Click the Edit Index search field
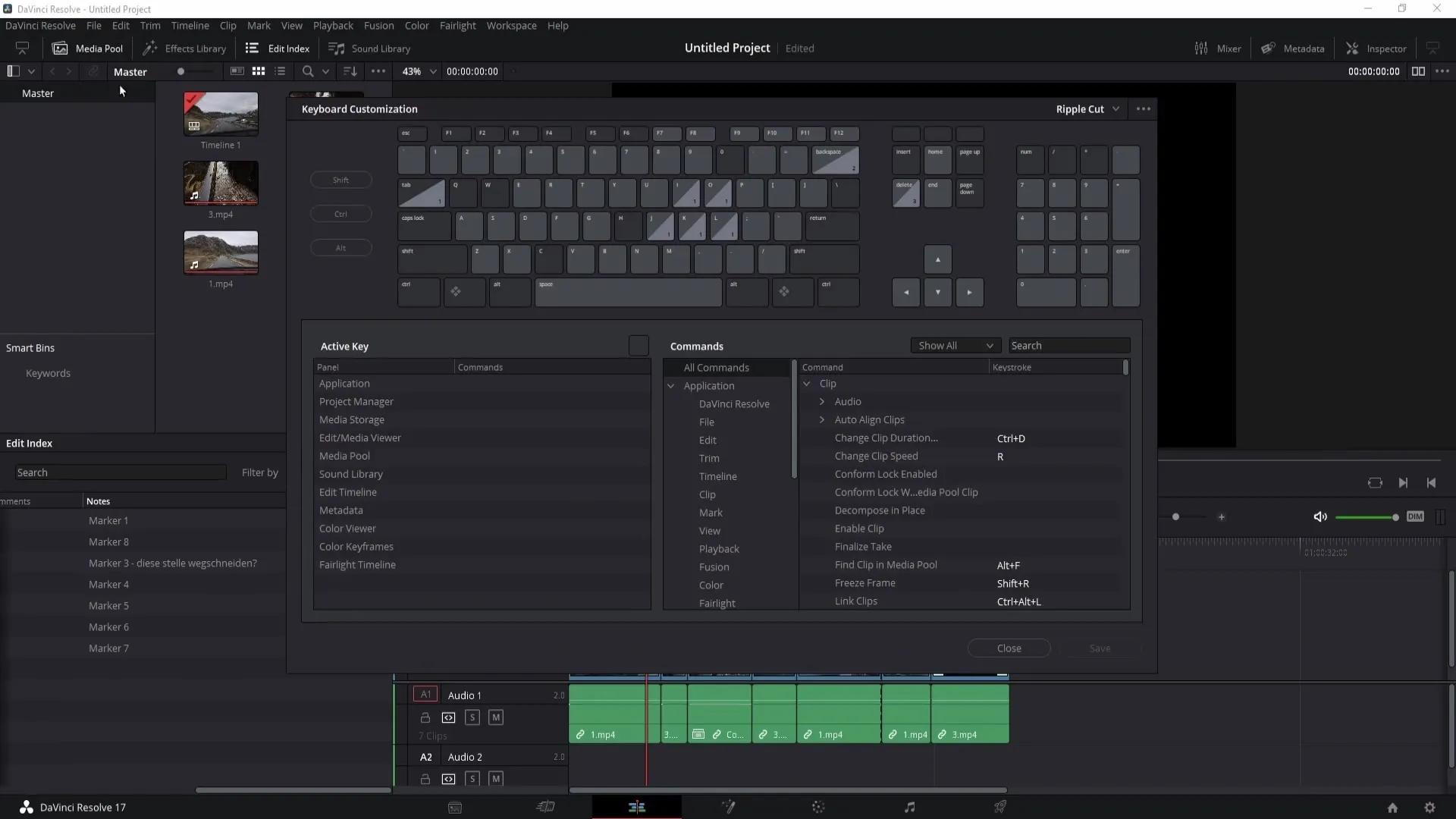The image size is (1456, 819). 121,472
